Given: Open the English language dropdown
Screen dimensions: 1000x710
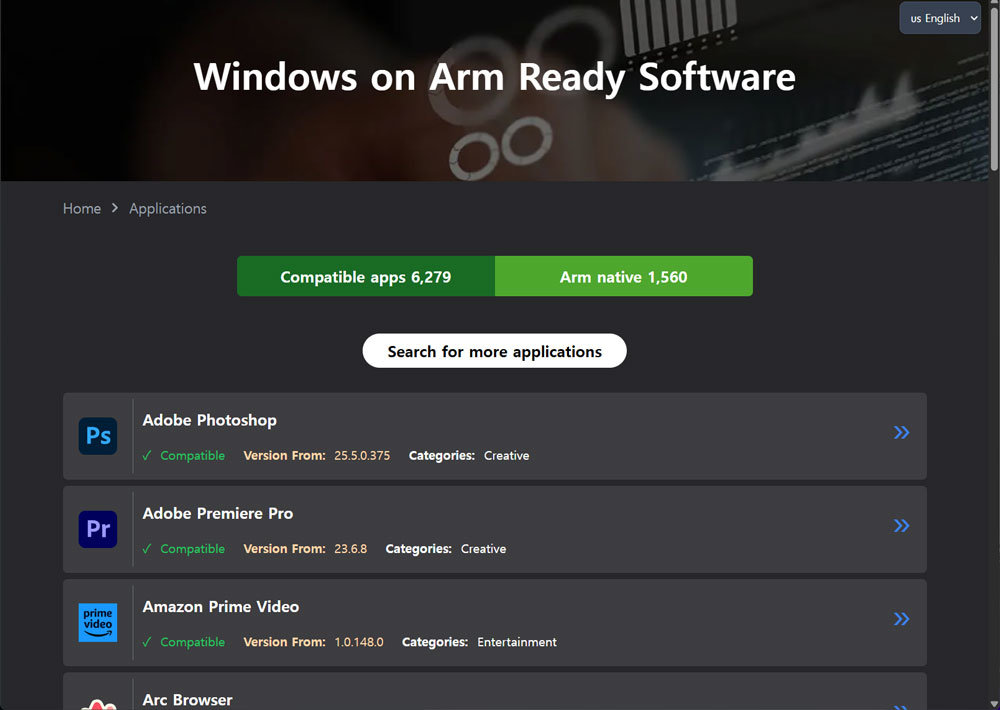Looking at the screenshot, I should [940, 18].
